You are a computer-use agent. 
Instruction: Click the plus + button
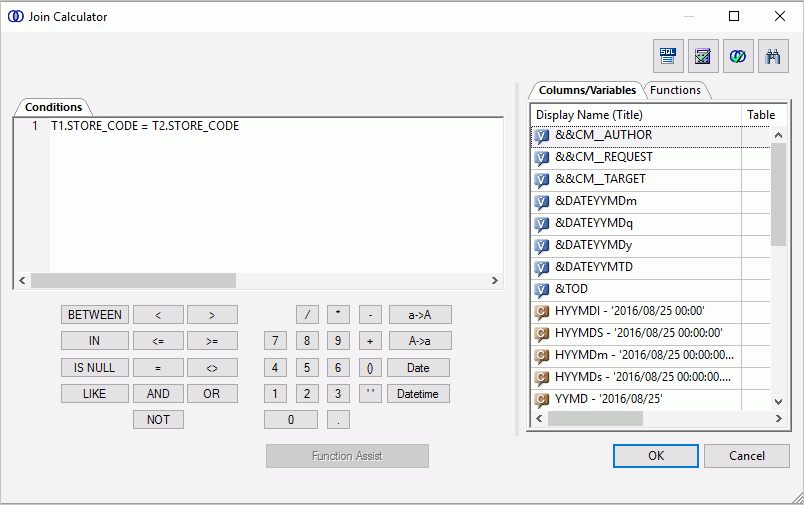coord(370,341)
